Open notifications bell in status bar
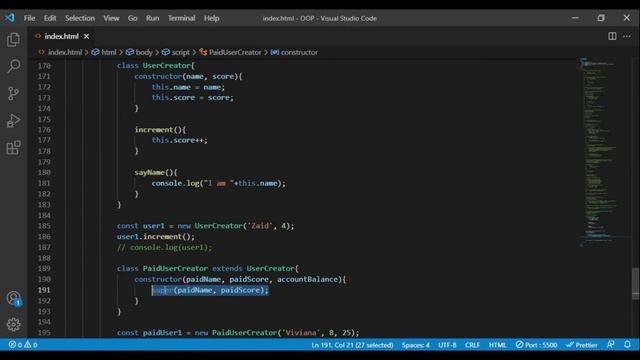The image size is (640, 360). coord(627,345)
